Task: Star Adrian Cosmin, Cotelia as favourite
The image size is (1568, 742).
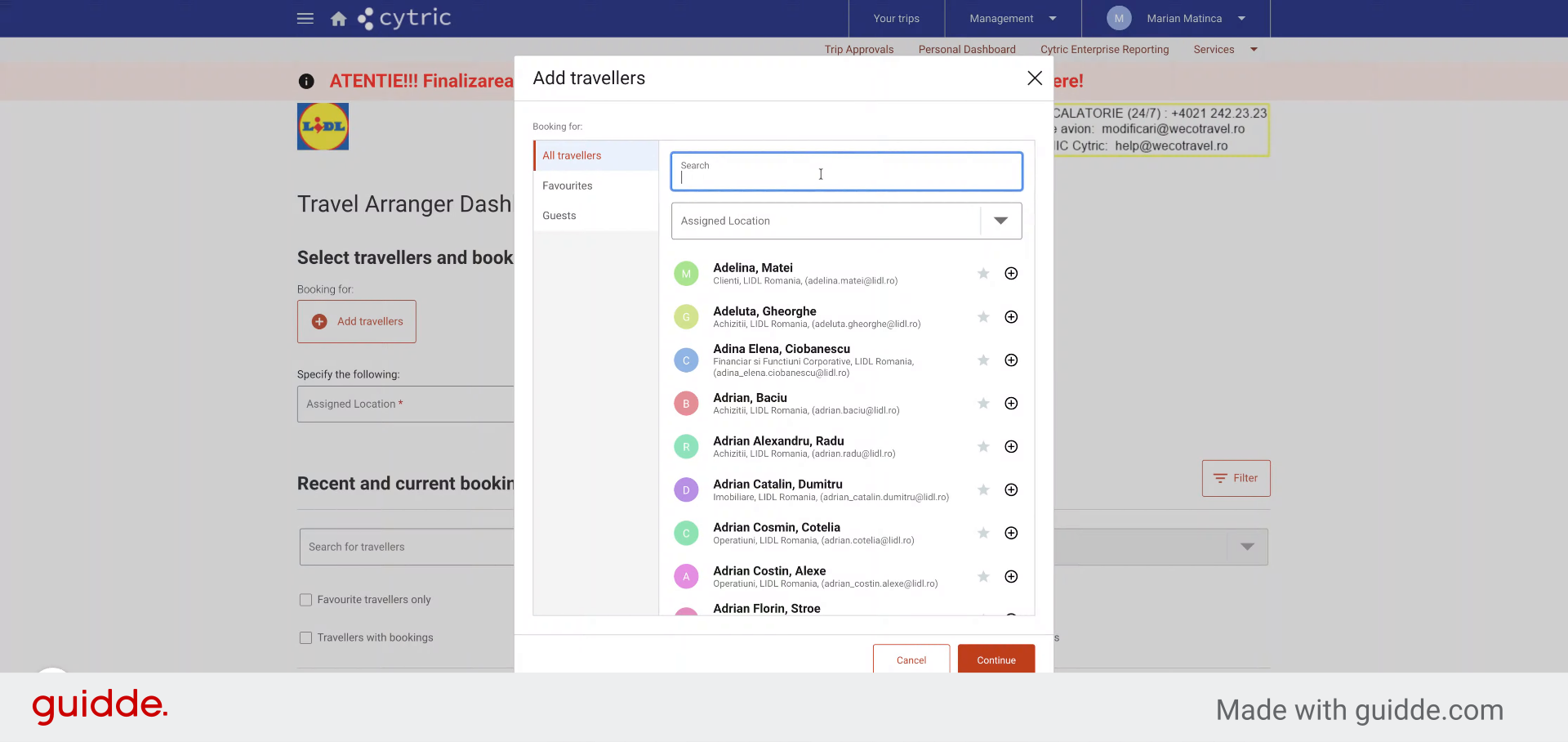Action: [x=983, y=534]
